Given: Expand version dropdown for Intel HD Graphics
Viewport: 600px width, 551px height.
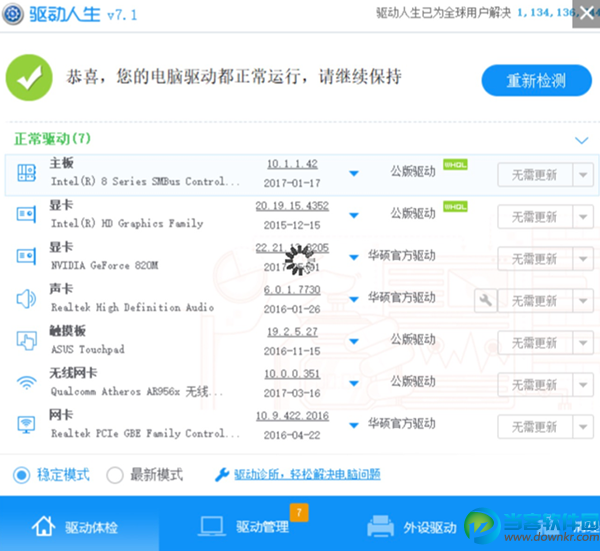Looking at the screenshot, I should pos(354,216).
